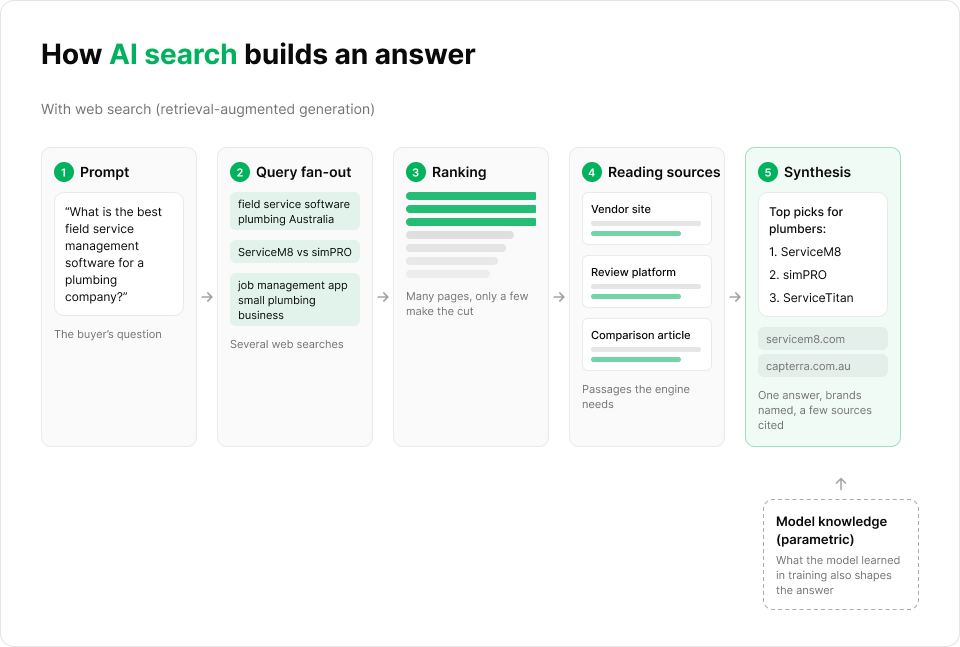Click the "Ranking" heading

coord(459,172)
